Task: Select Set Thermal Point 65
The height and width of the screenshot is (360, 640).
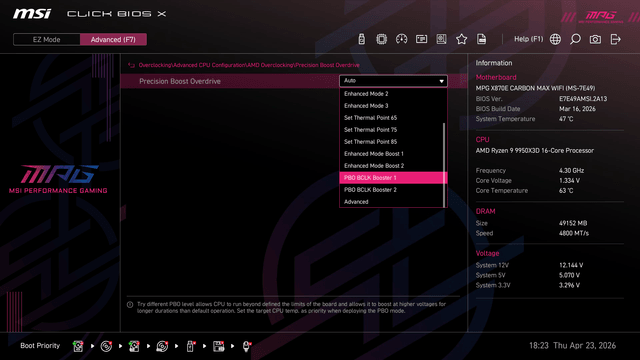Action: (391, 118)
